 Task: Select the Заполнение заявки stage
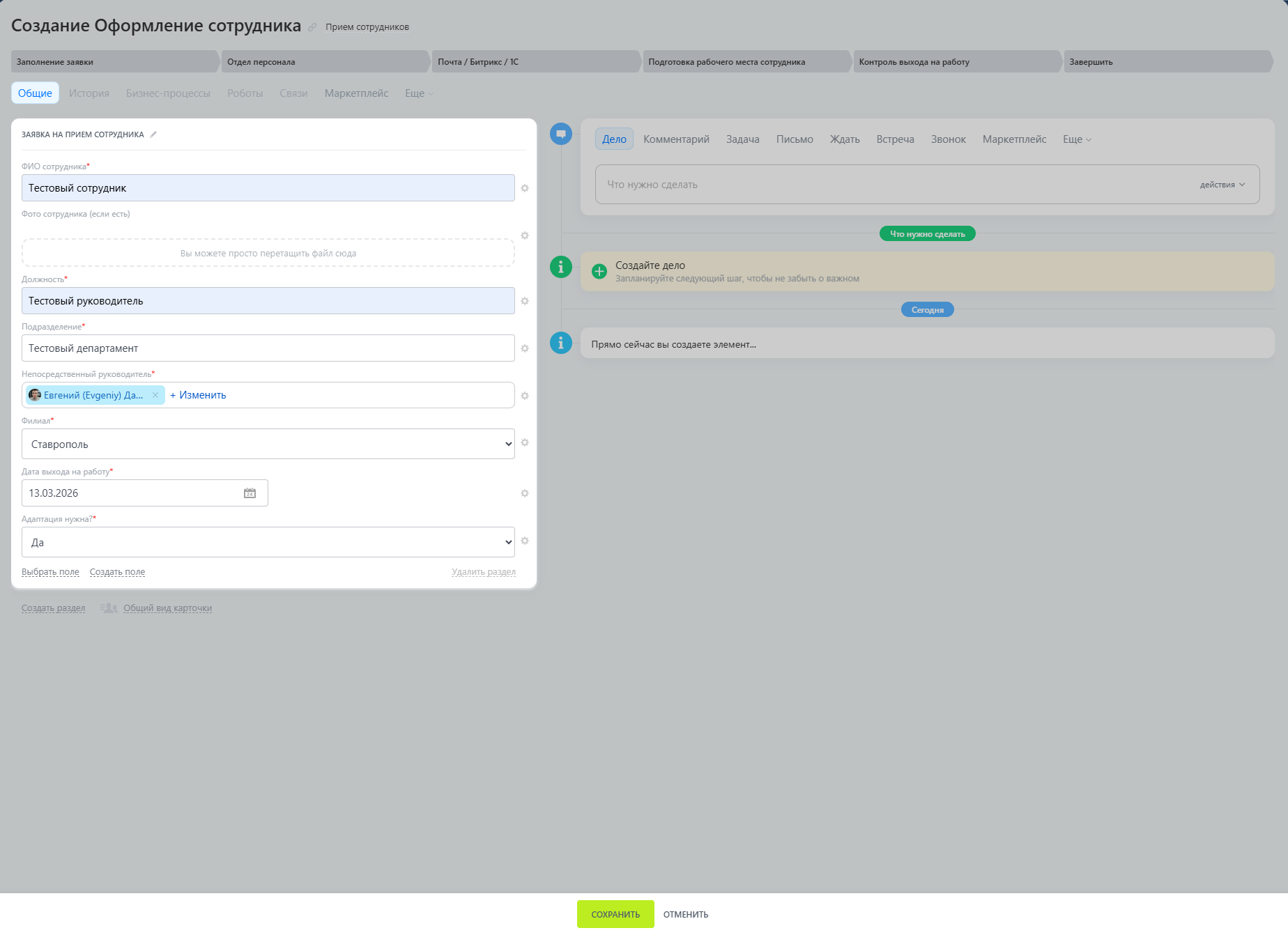[116, 62]
